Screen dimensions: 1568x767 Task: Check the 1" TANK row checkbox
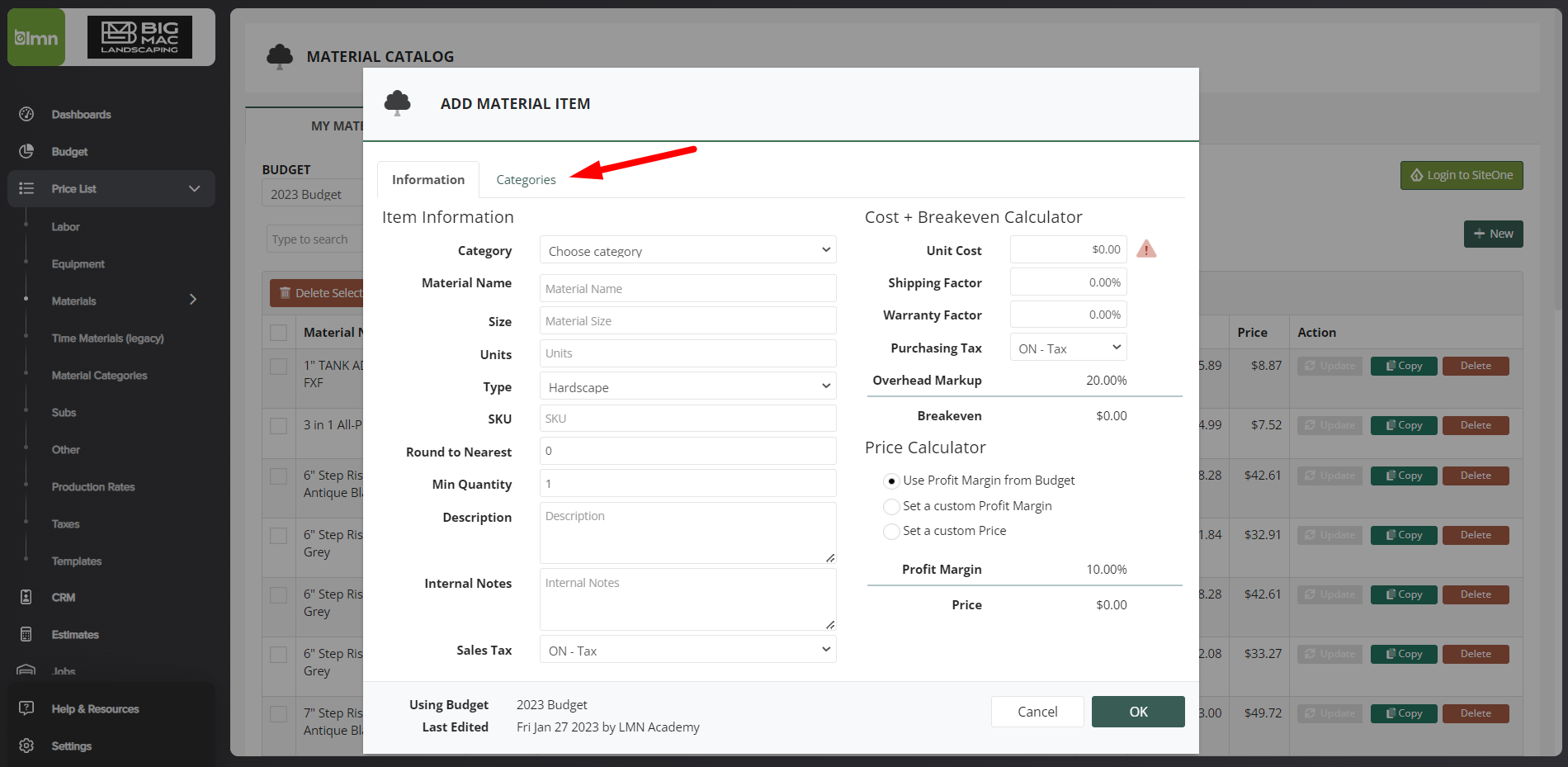[279, 366]
